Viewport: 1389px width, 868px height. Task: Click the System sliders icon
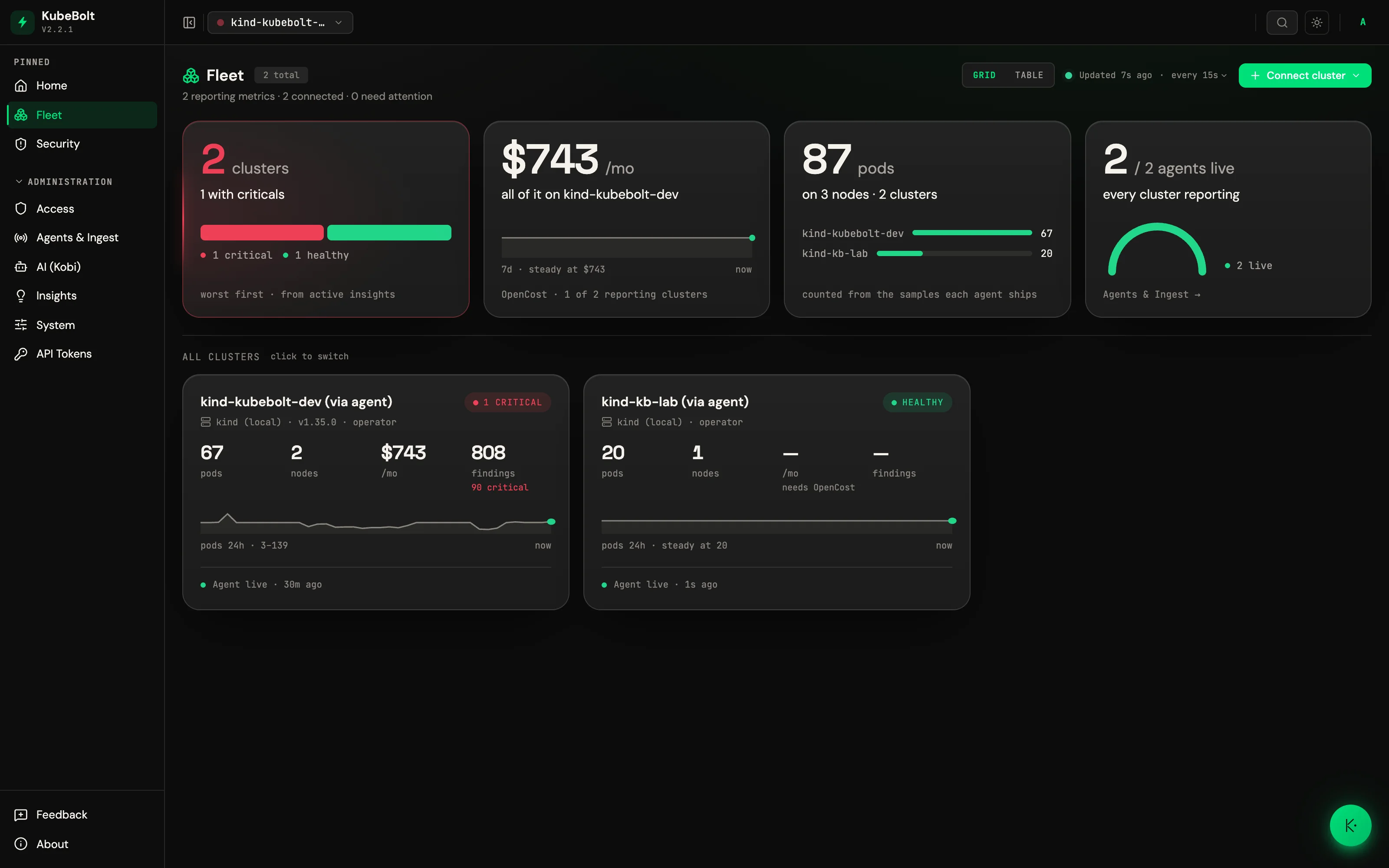[x=21, y=325]
